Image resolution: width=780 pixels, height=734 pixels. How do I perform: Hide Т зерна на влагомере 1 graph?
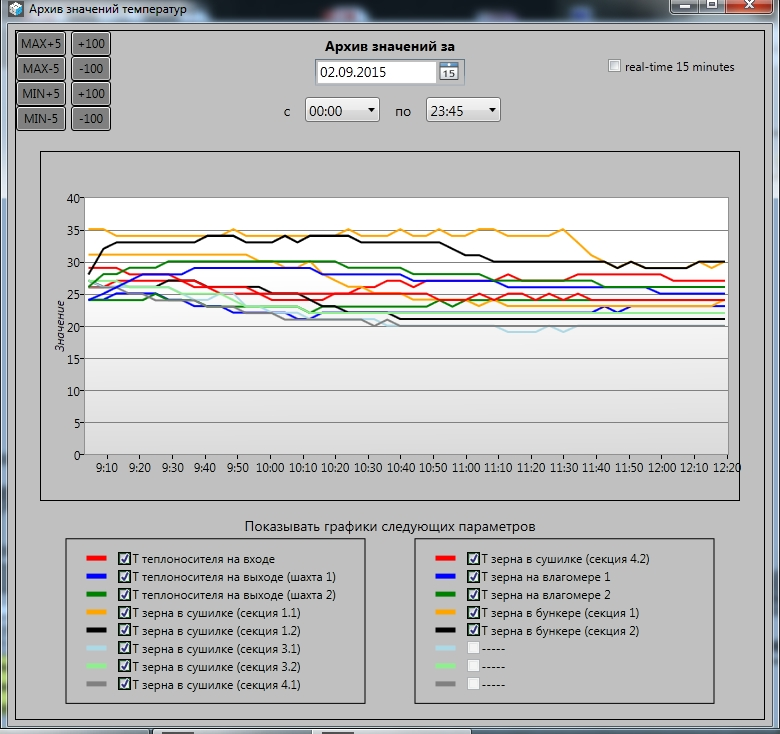point(474,577)
